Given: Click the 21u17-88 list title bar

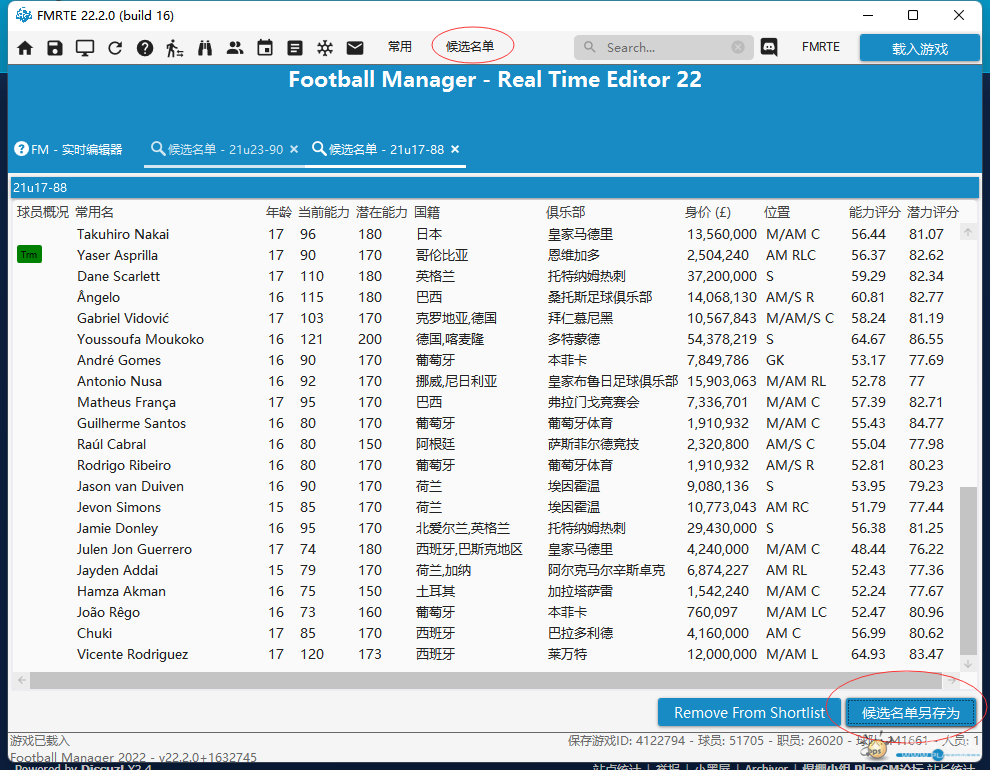Looking at the screenshot, I should [494, 187].
